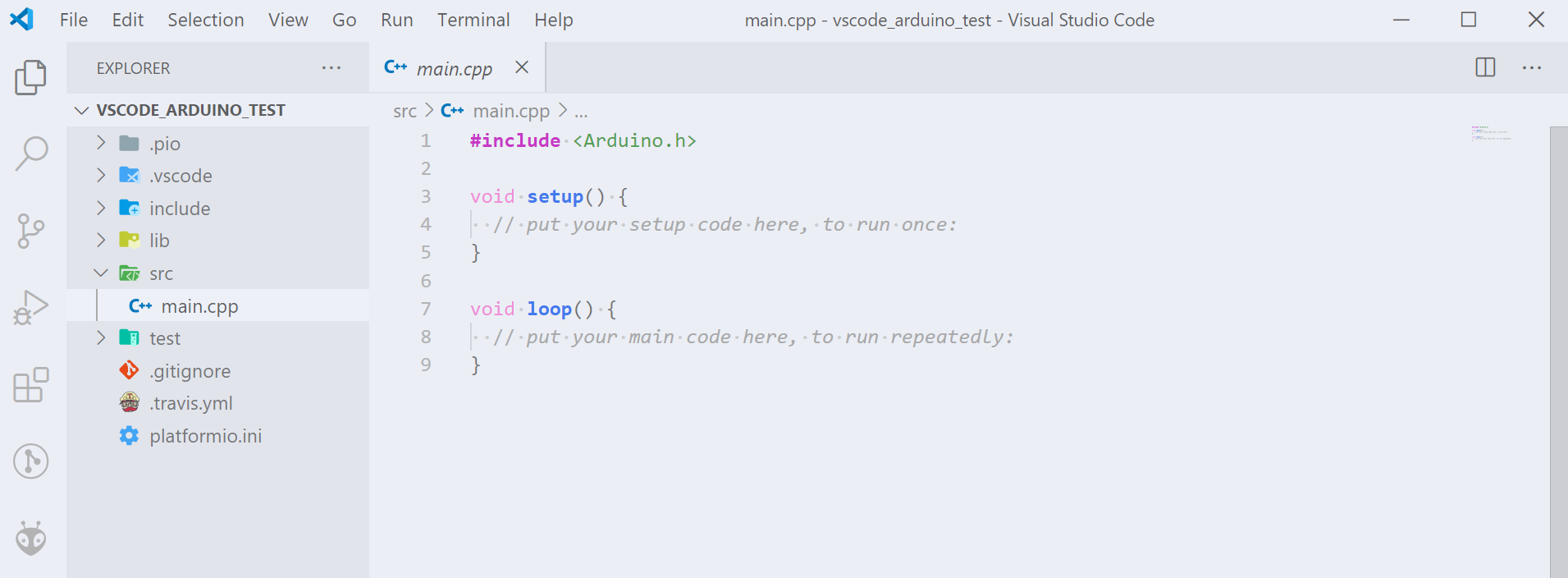Click the src breadcrumb segment
This screenshot has width=1568, height=578.
click(x=405, y=111)
